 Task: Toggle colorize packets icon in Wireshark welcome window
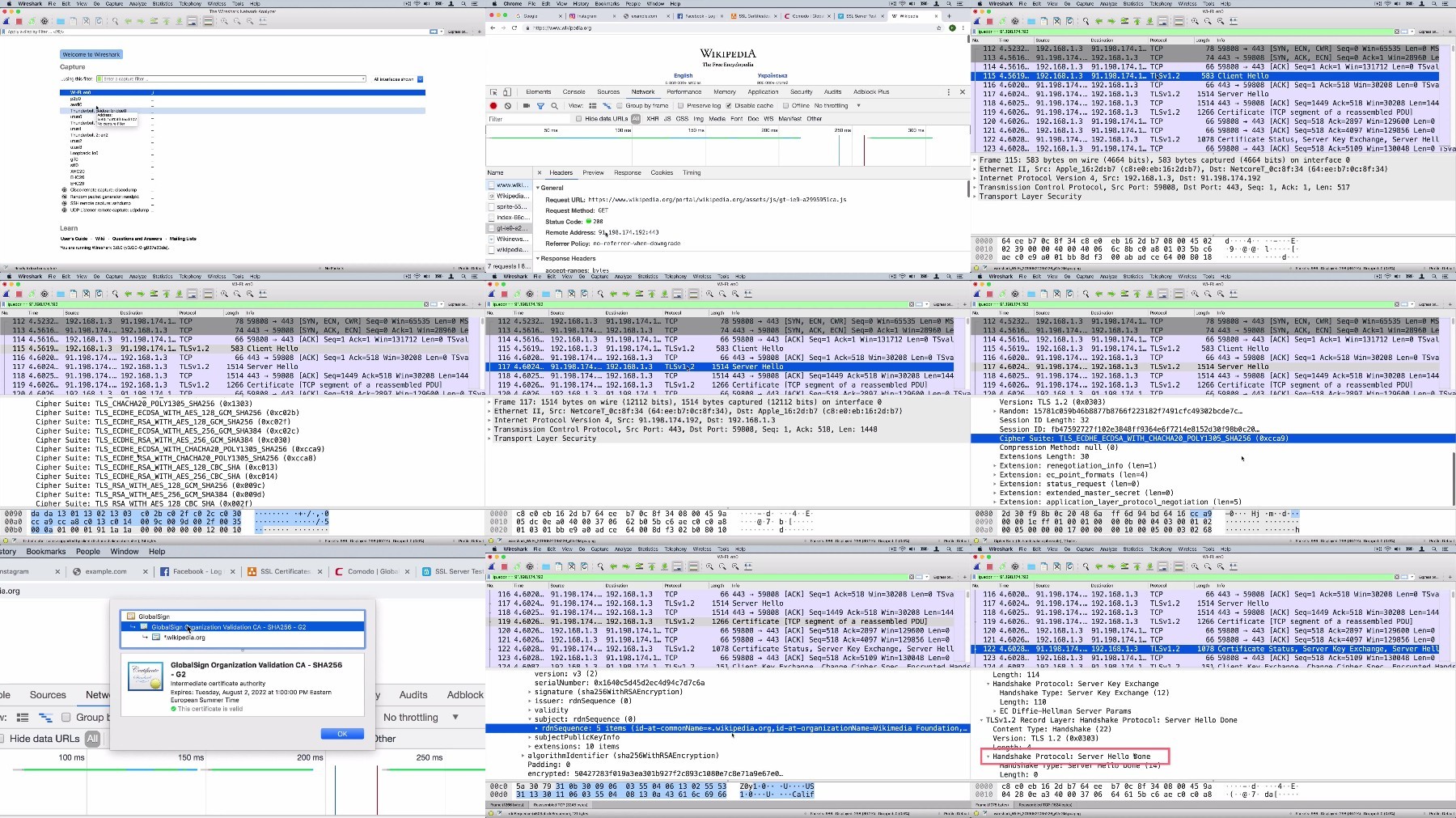tap(208, 21)
